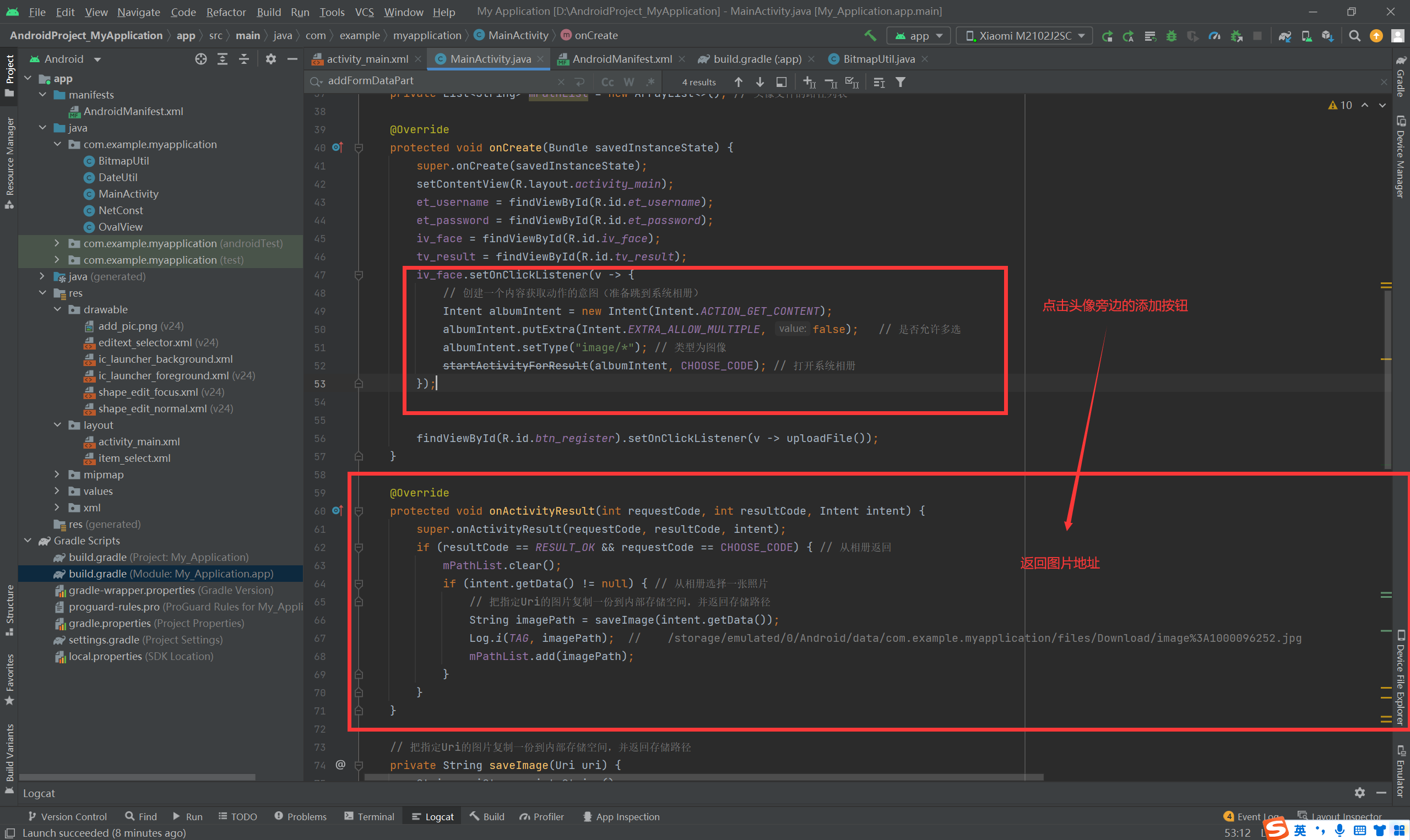The image size is (1410, 840).
Task: Open the Refactor menu
Action: 225,12
